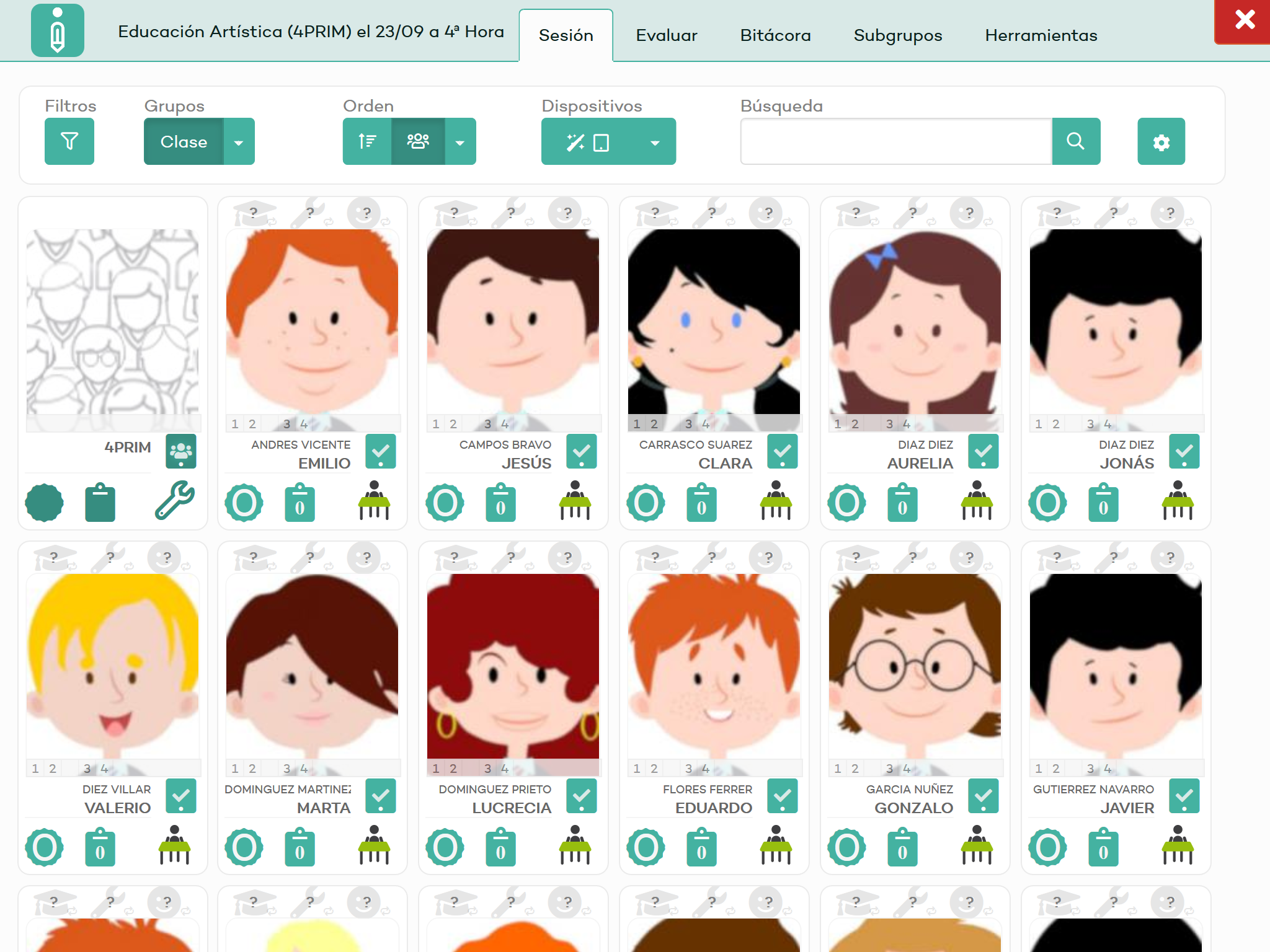The image size is (1270, 952).
Task: Open the app logo icon at top left
Action: pyautogui.click(x=57, y=30)
